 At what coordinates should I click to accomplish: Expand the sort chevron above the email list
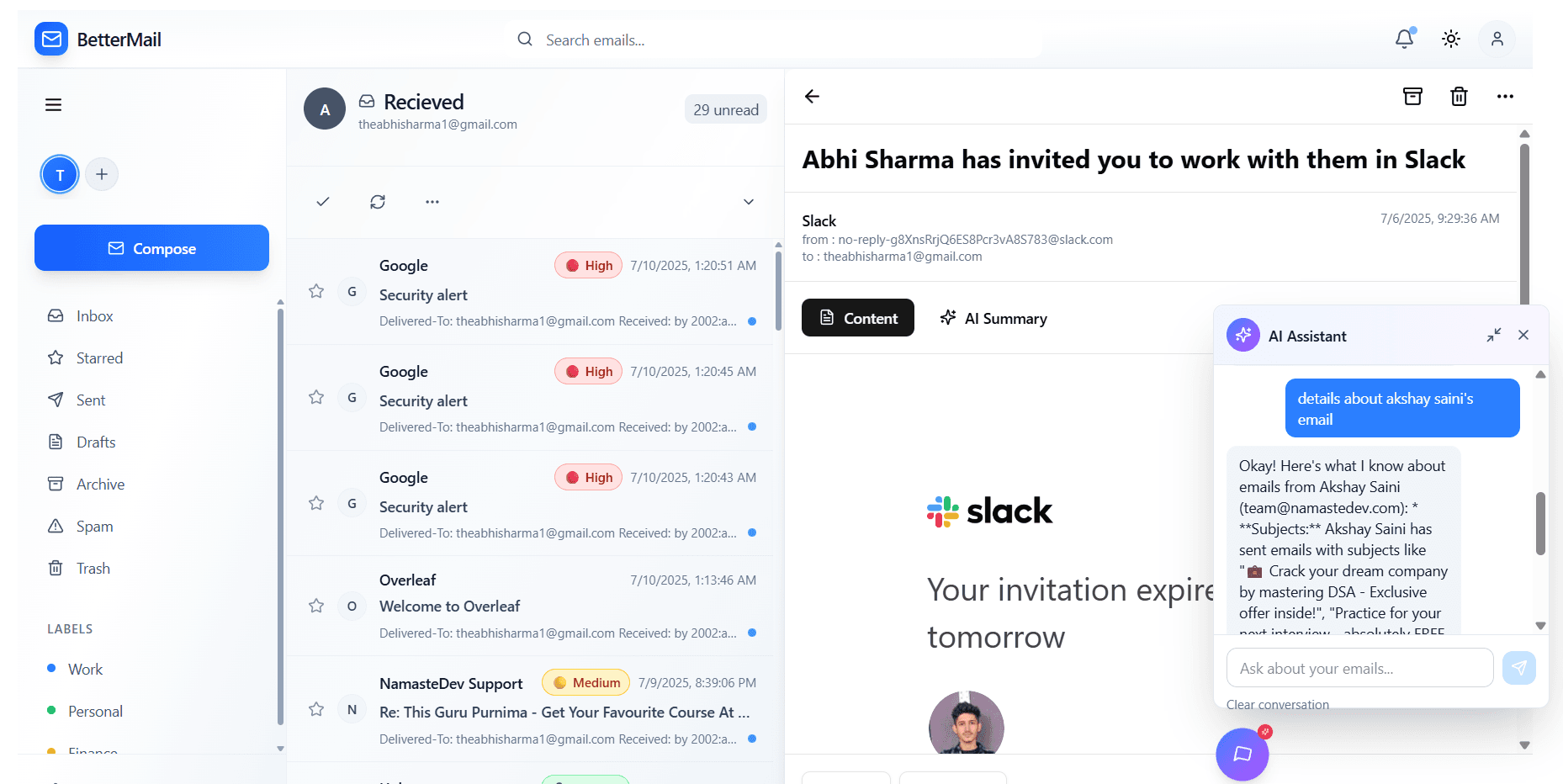[x=748, y=202]
